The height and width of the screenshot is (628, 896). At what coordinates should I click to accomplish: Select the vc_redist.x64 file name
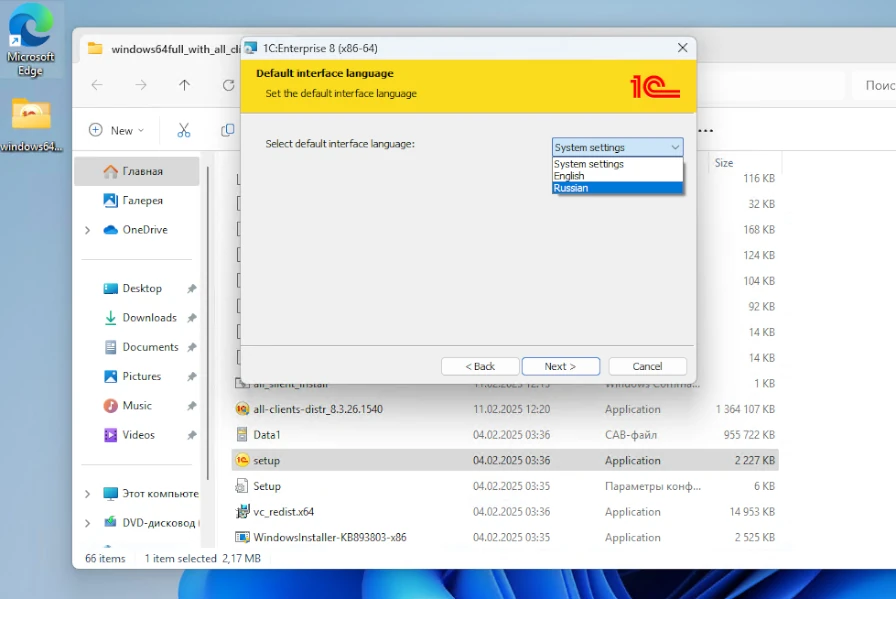pos(284,512)
